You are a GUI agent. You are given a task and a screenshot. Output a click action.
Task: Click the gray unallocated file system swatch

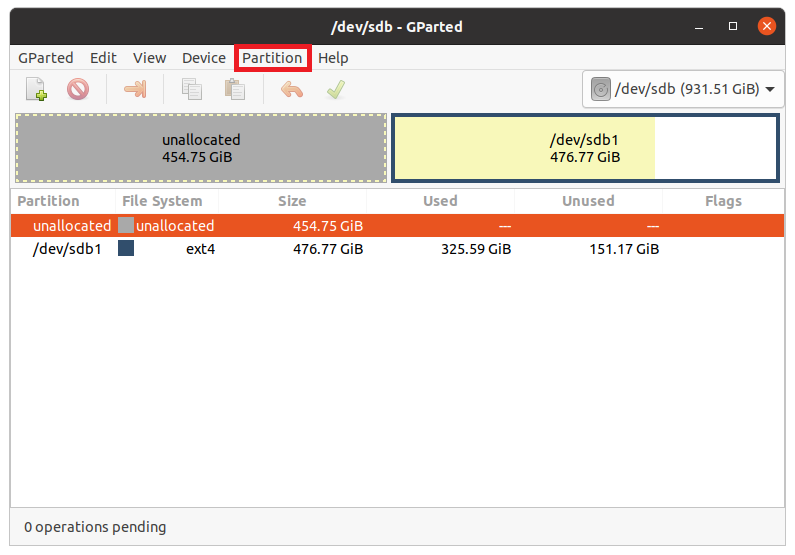point(126,225)
